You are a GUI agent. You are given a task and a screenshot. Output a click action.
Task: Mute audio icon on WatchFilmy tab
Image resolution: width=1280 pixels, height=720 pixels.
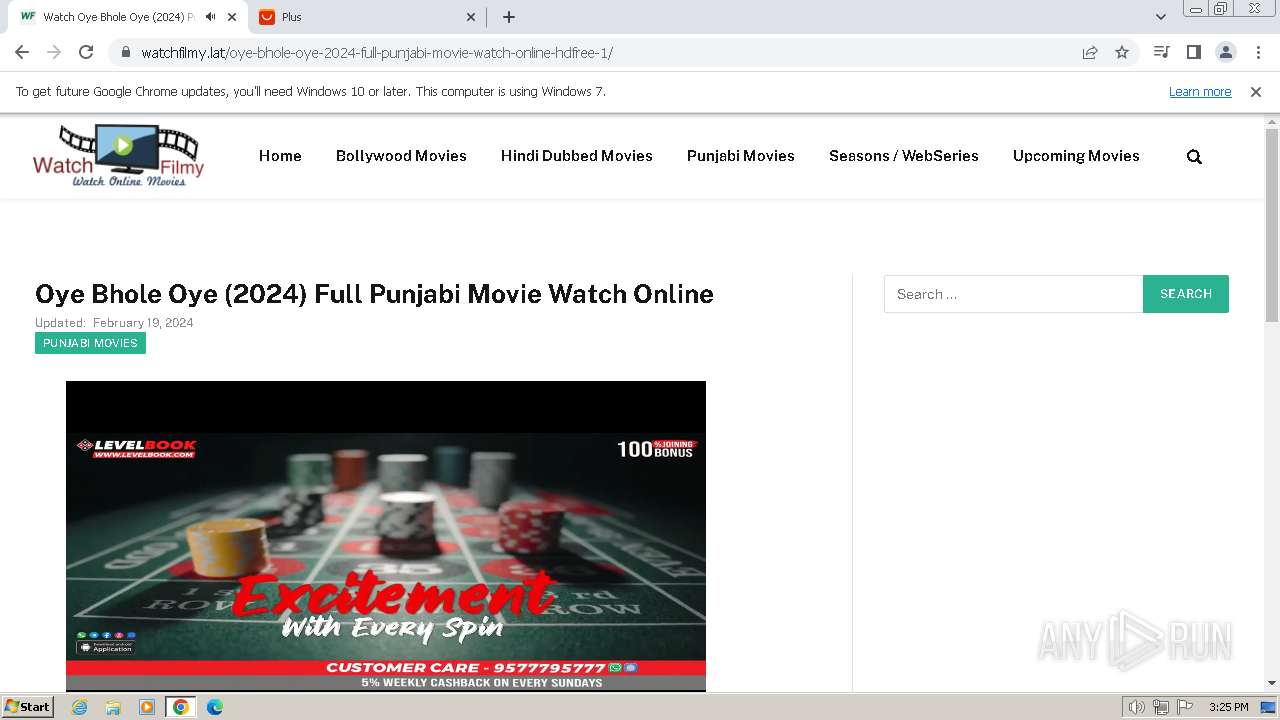click(x=210, y=17)
